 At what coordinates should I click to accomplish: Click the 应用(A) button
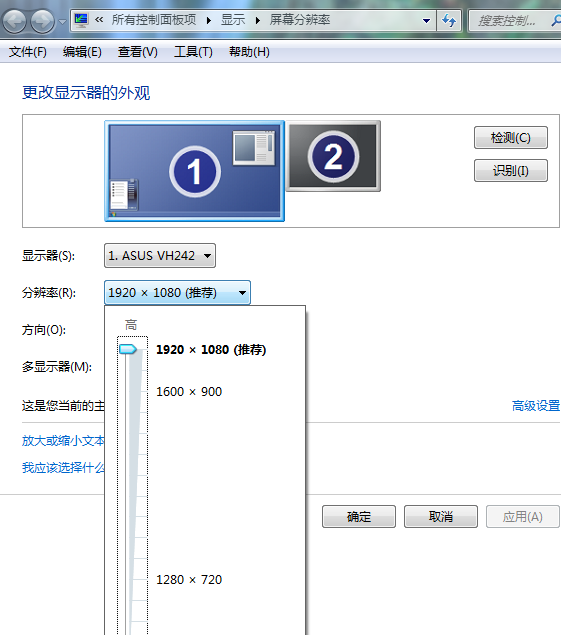[523, 516]
